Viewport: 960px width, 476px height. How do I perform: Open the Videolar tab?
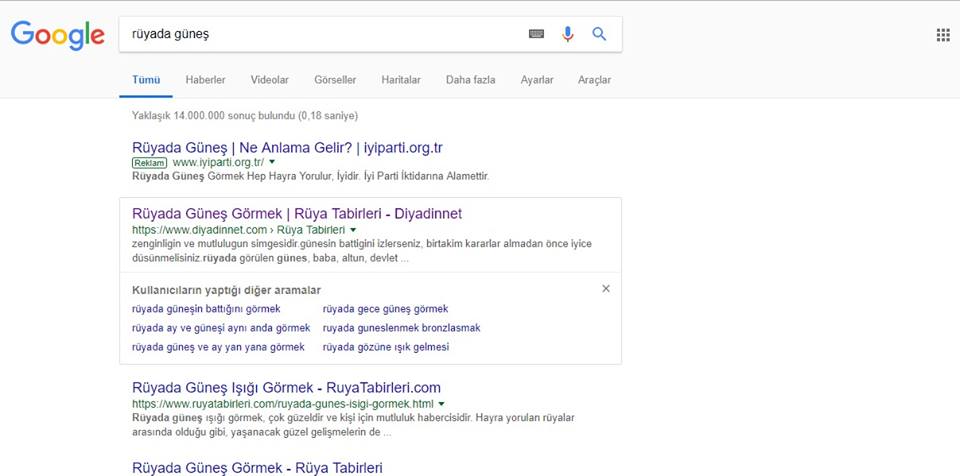(x=269, y=80)
